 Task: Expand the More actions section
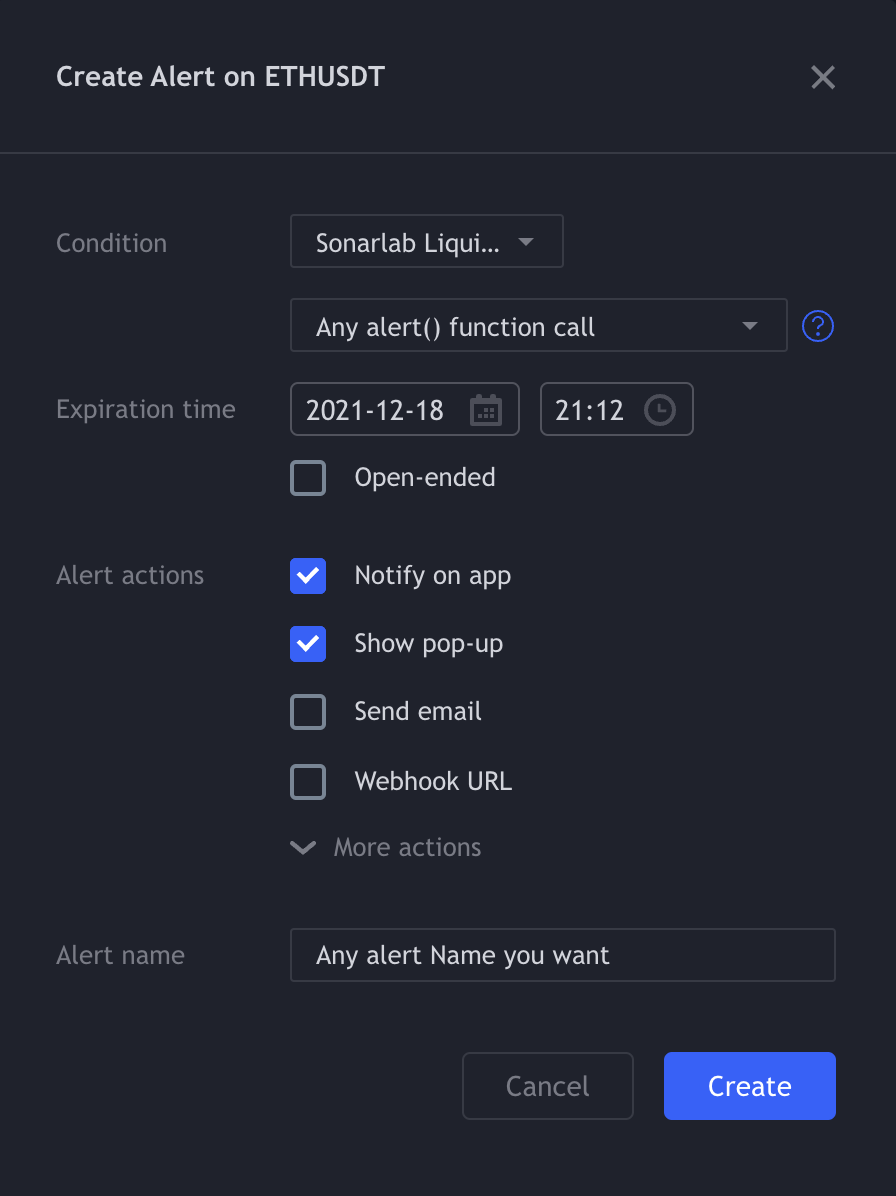[407, 848]
